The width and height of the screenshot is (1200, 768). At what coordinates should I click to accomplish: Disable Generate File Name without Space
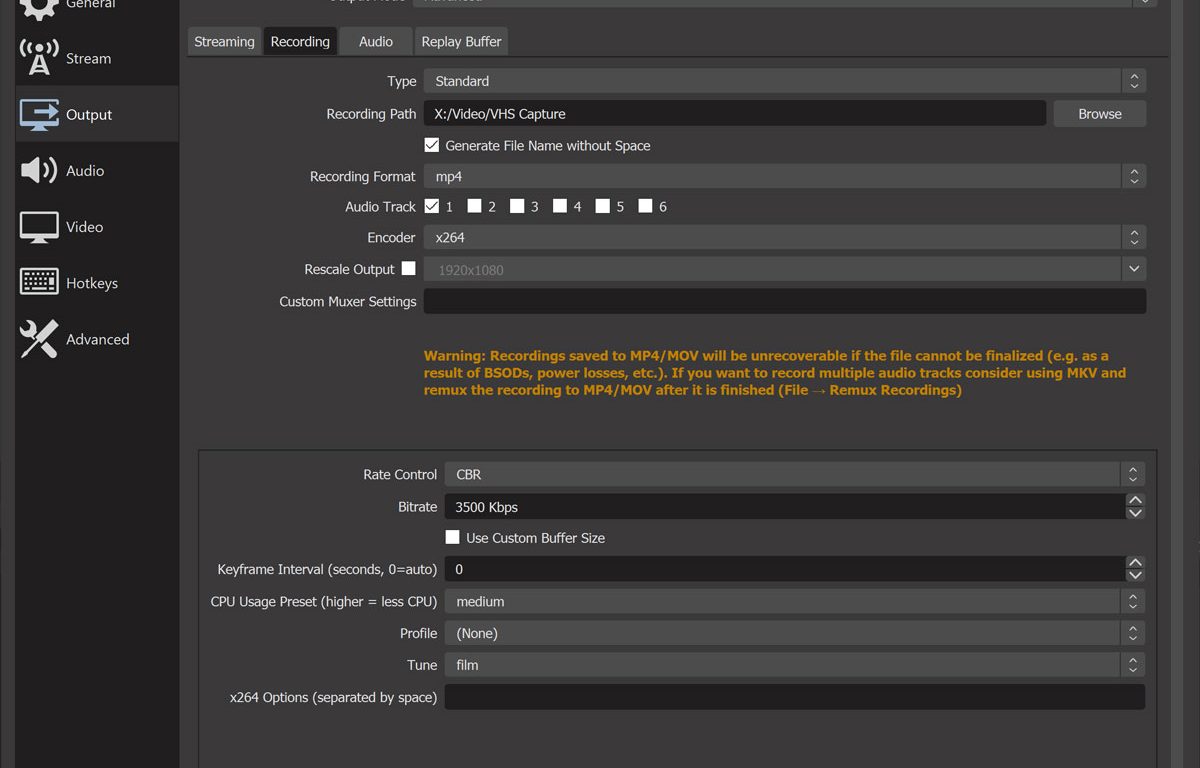tap(432, 145)
